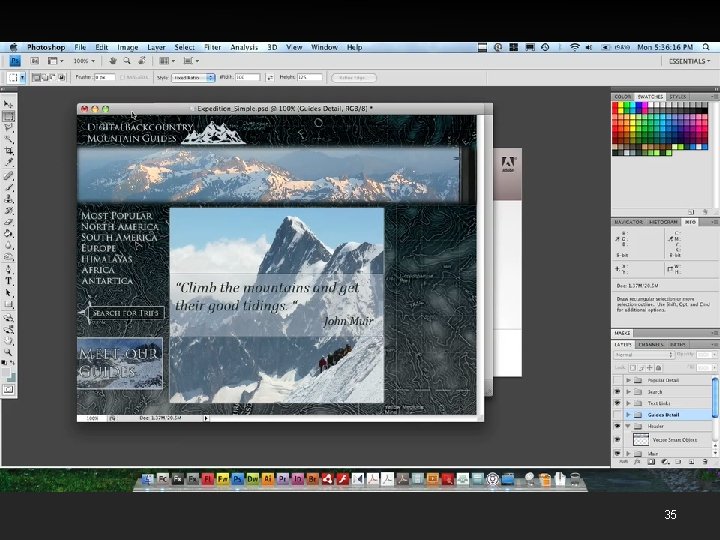Create a new layer from Layers panel
The height and width of the screenshot is (540, 720).
point(692,462)
